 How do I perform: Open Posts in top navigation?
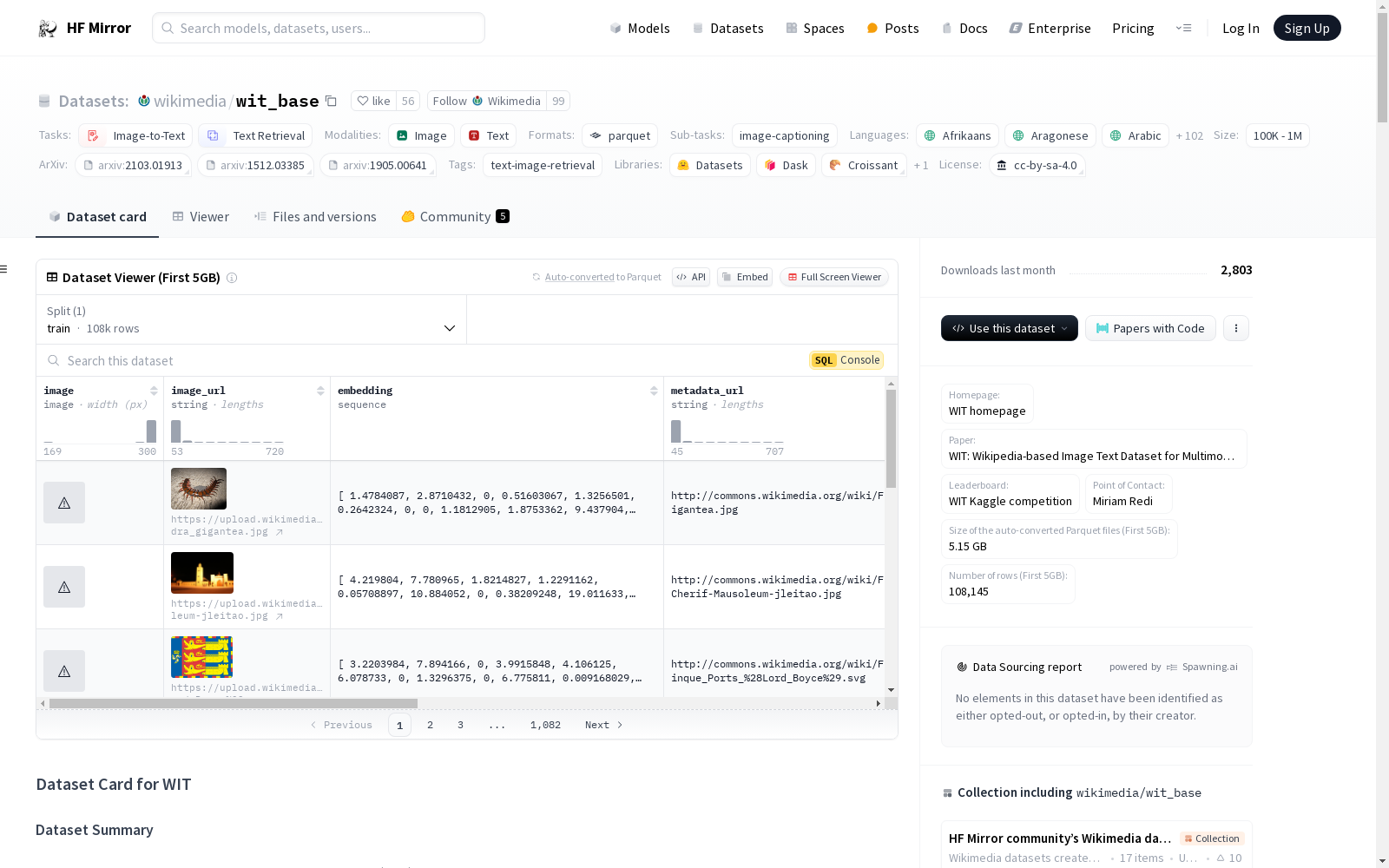892,29
